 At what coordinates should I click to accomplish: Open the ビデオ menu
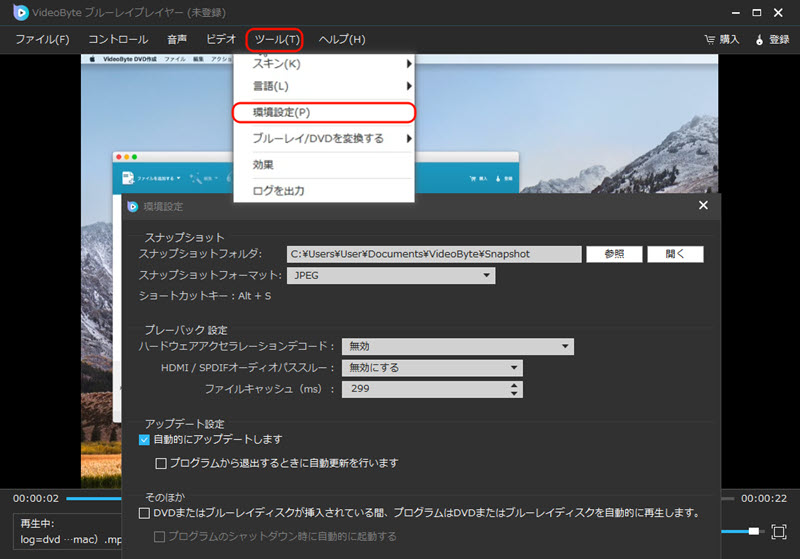pyautogui.click(x=221, y=40)
